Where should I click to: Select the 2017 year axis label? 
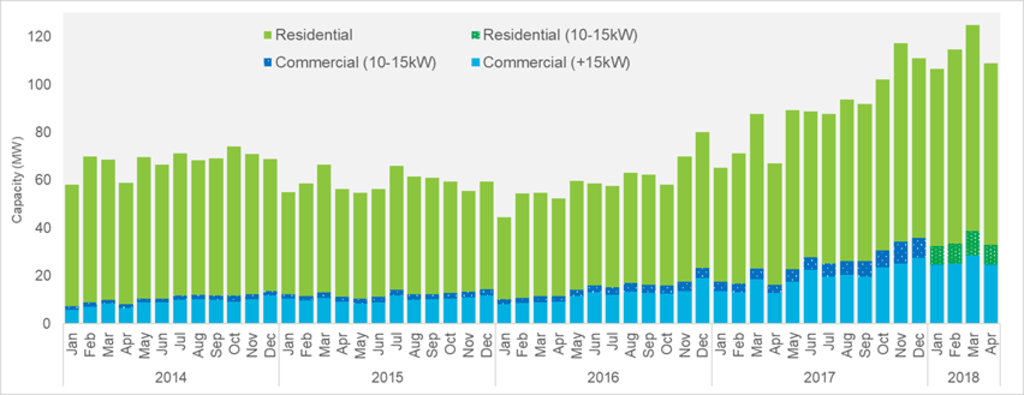tap(819, 377)
